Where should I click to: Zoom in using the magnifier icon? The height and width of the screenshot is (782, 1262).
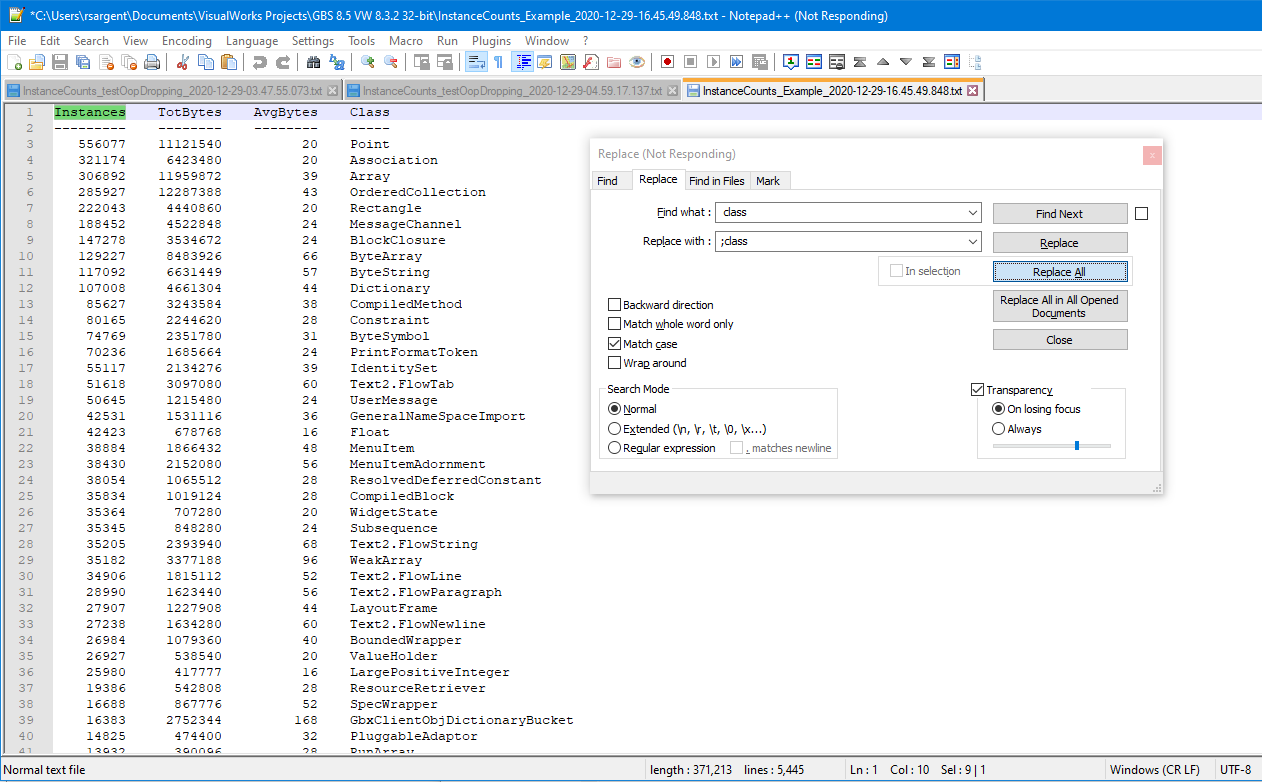point(368,61)
